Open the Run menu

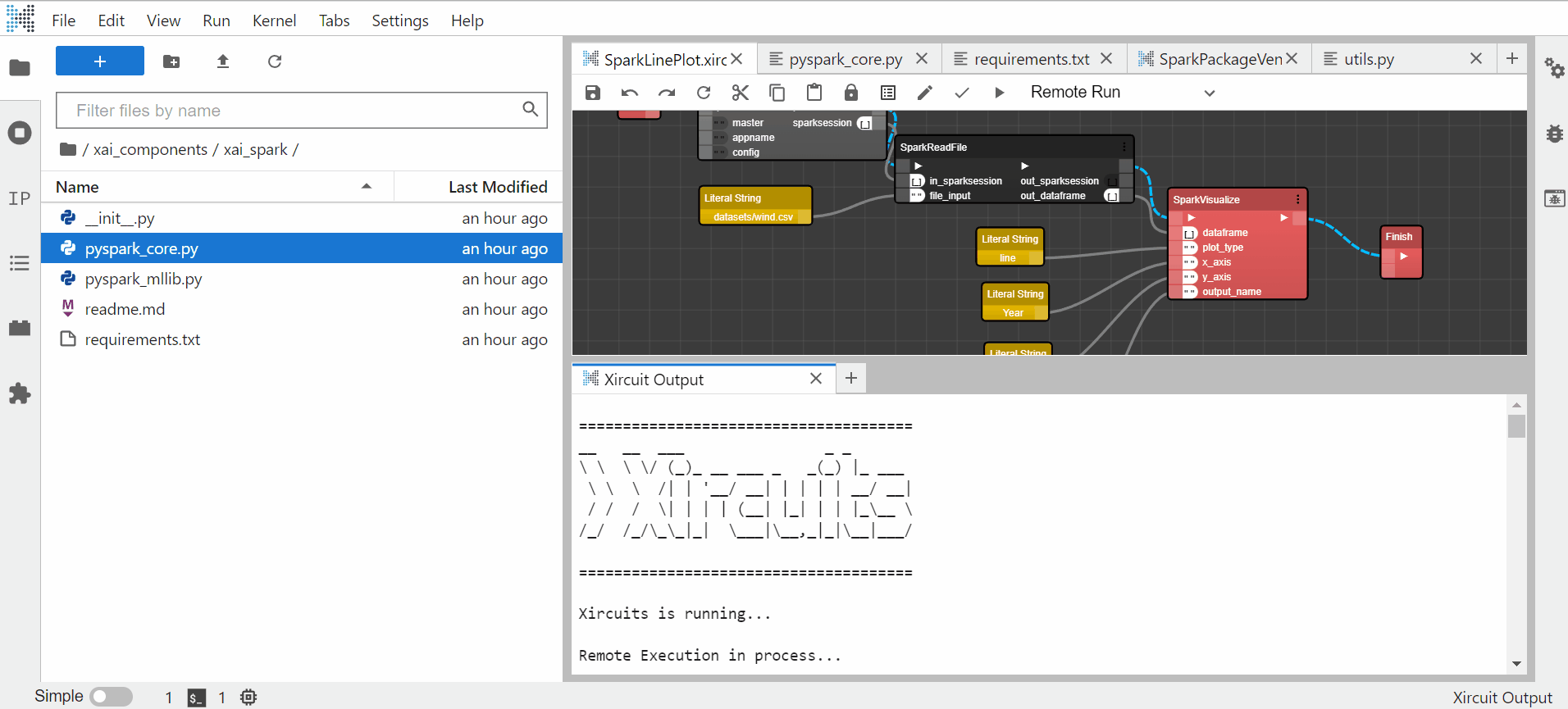pos(217,20)
